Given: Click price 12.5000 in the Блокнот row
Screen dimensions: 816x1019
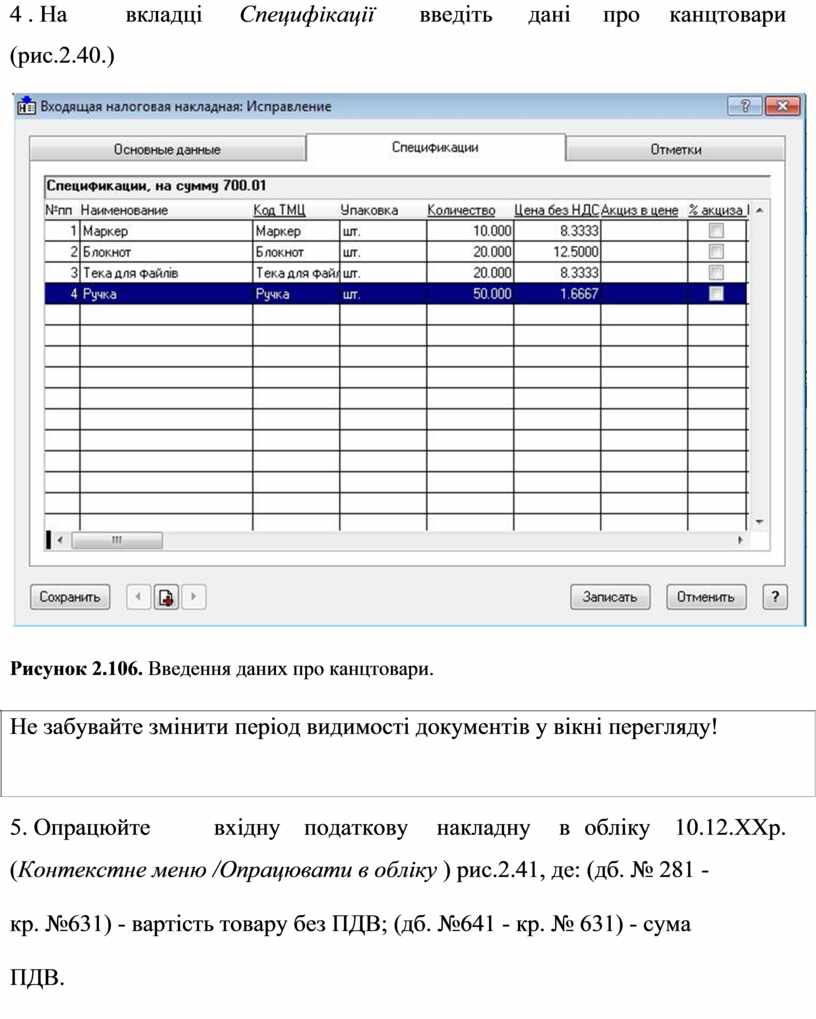Looking at the screenshot, I should pyautogui.click(x=557, y=252).
